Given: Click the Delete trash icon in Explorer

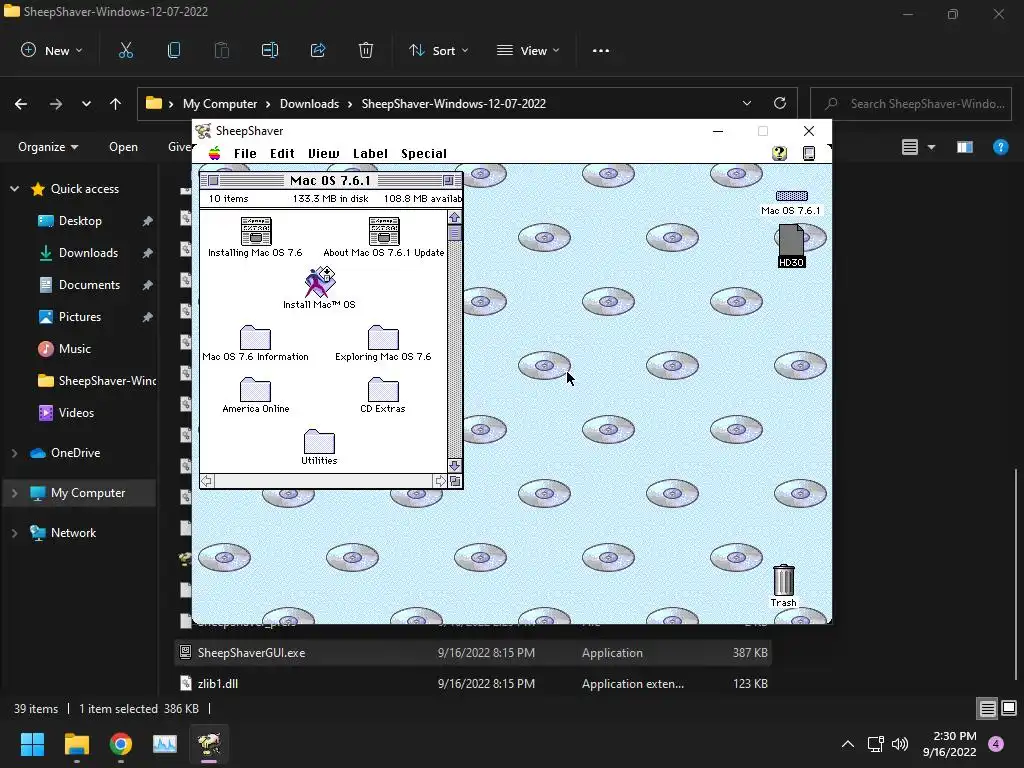Looking at the screenshot, I should pyautogui.click(x=366, y=50).
